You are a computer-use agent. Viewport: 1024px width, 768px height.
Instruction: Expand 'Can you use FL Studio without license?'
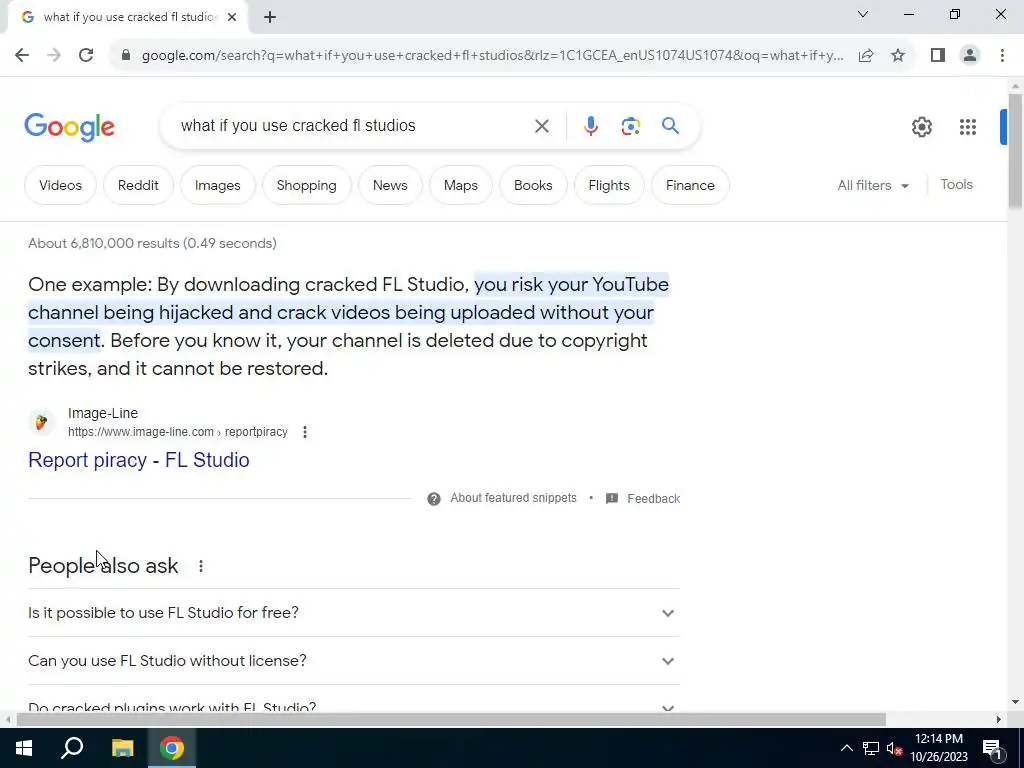(354, 661)
